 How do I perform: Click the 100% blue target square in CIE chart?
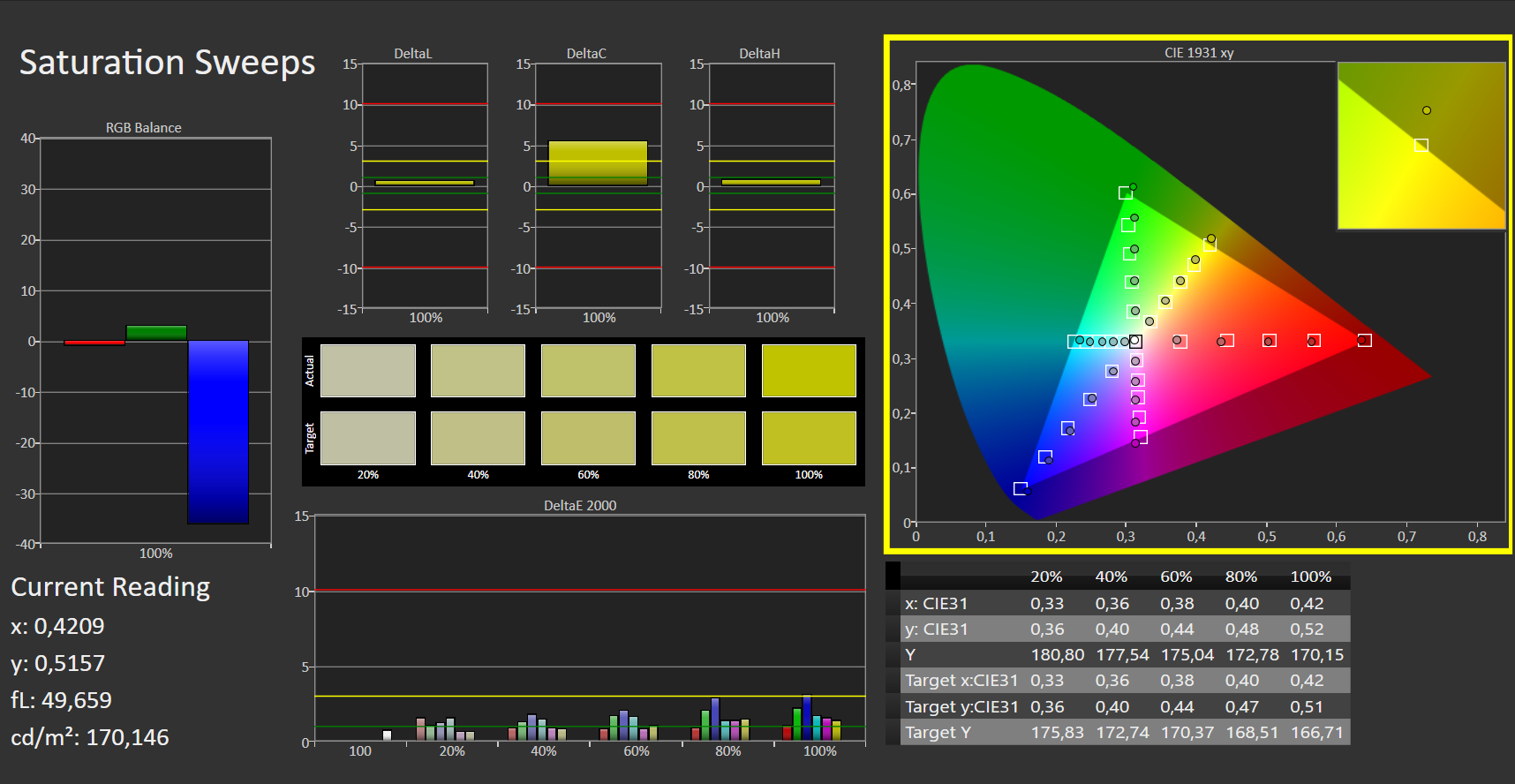point(1021,488)
